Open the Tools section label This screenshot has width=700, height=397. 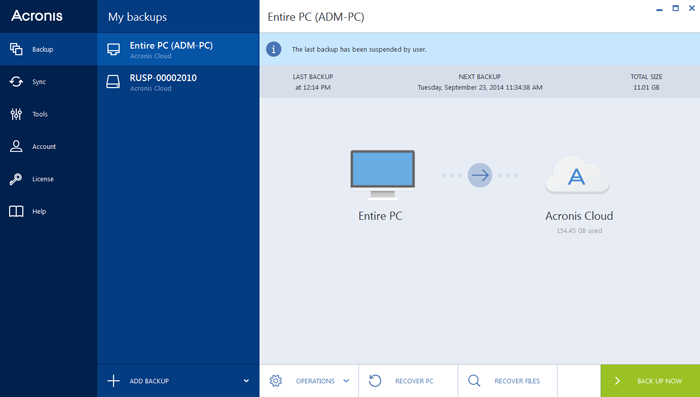tap(40, 114)
